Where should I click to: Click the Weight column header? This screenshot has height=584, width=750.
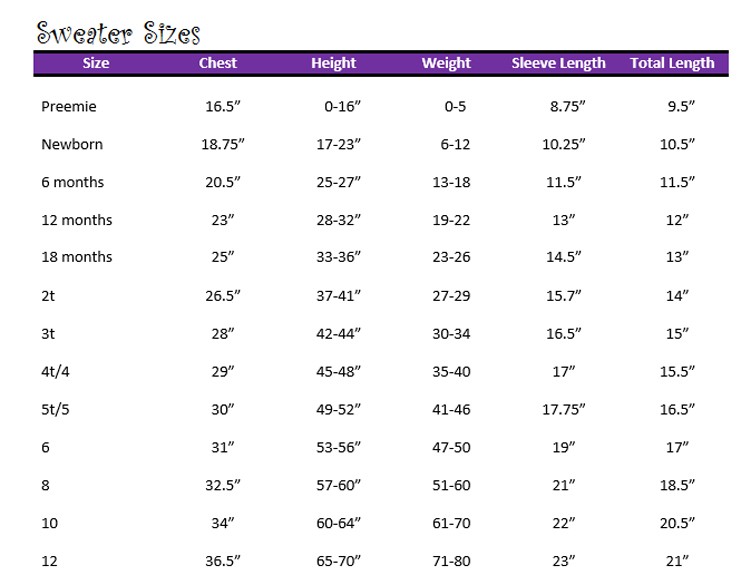coord(446,63)
